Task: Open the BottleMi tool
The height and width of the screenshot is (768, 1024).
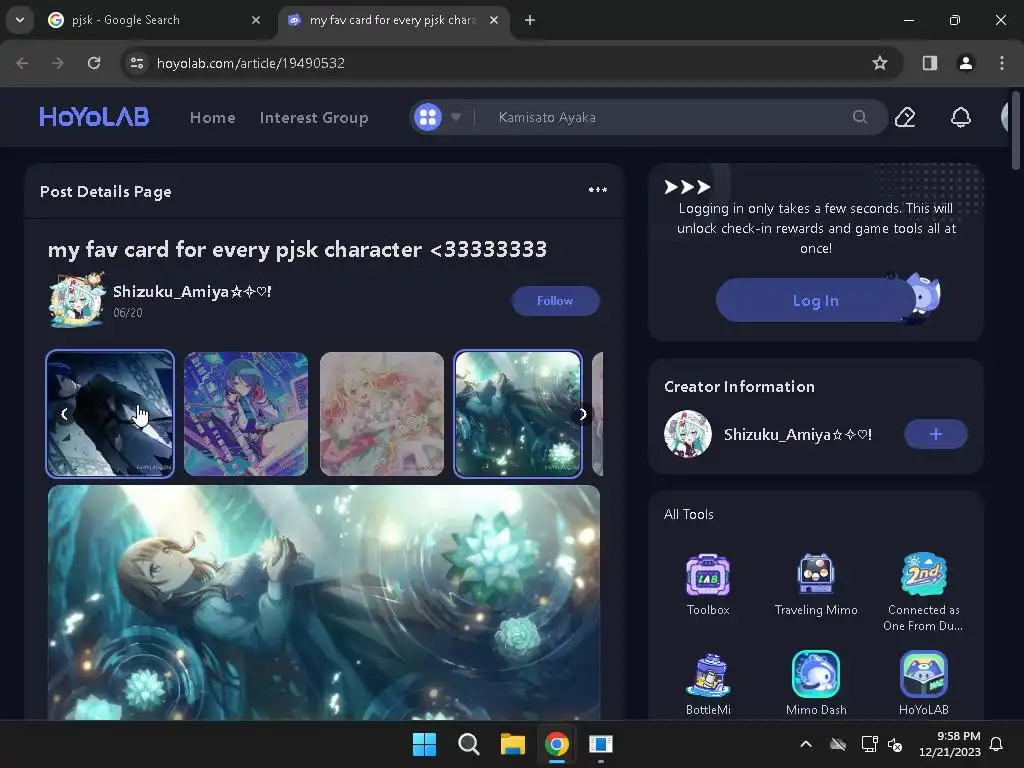Action: pos(708,684)
